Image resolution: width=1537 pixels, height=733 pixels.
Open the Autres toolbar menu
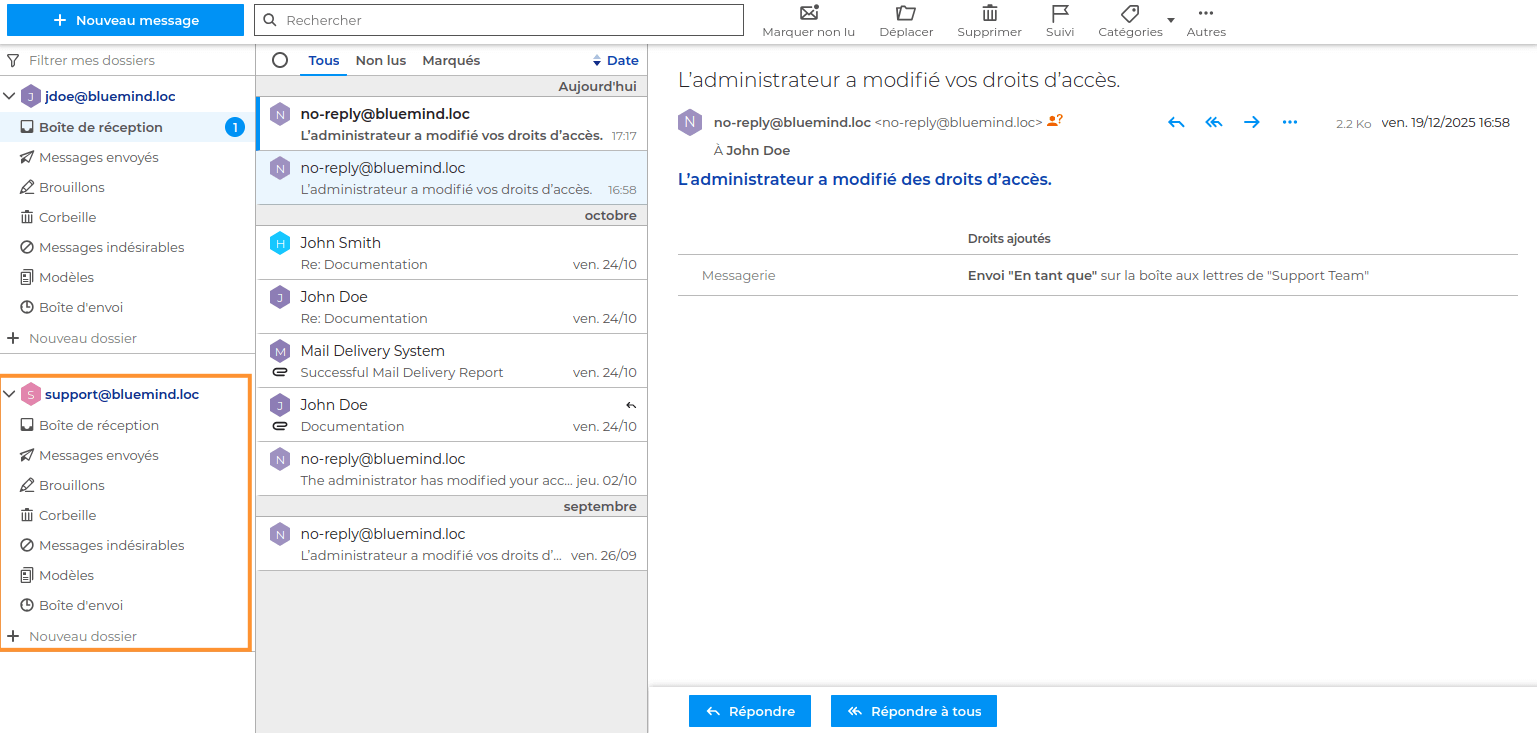pos(1205,13)
